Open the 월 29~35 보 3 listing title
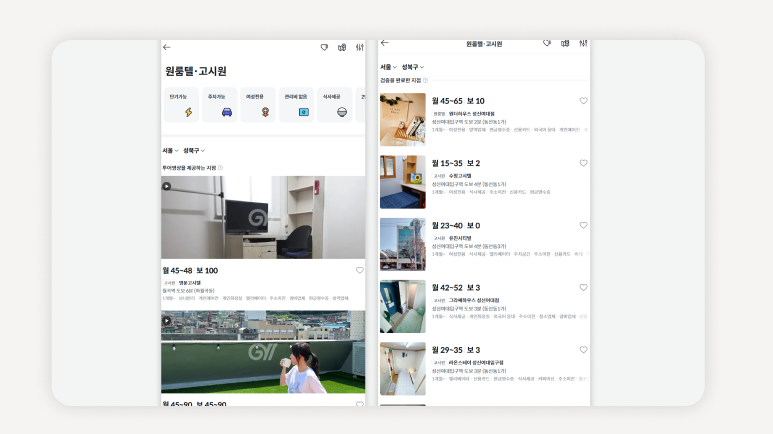The image size is (773, 434). click(456, 350)
